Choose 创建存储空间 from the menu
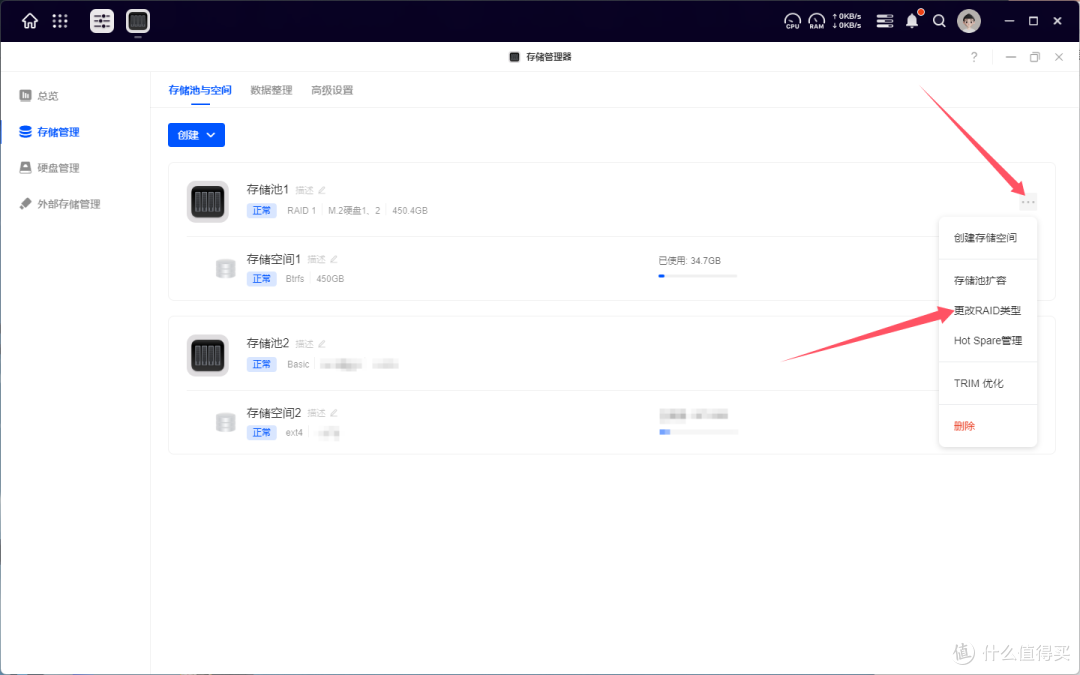 pyautogui.click(x=988, y=238)
